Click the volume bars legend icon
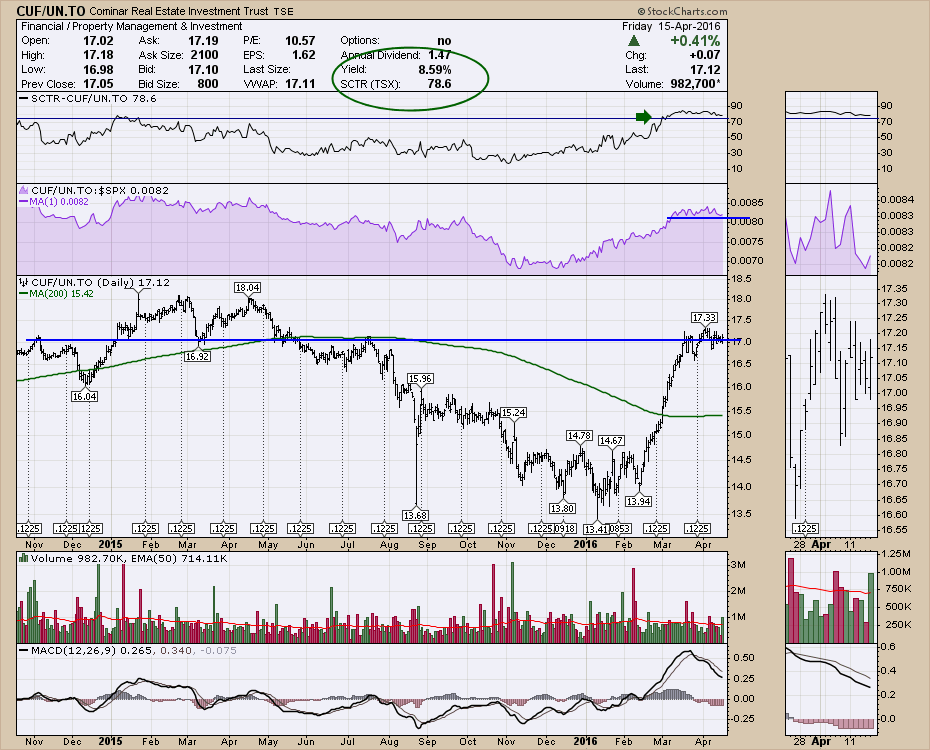The image size is (930, 750). point(24,558)
